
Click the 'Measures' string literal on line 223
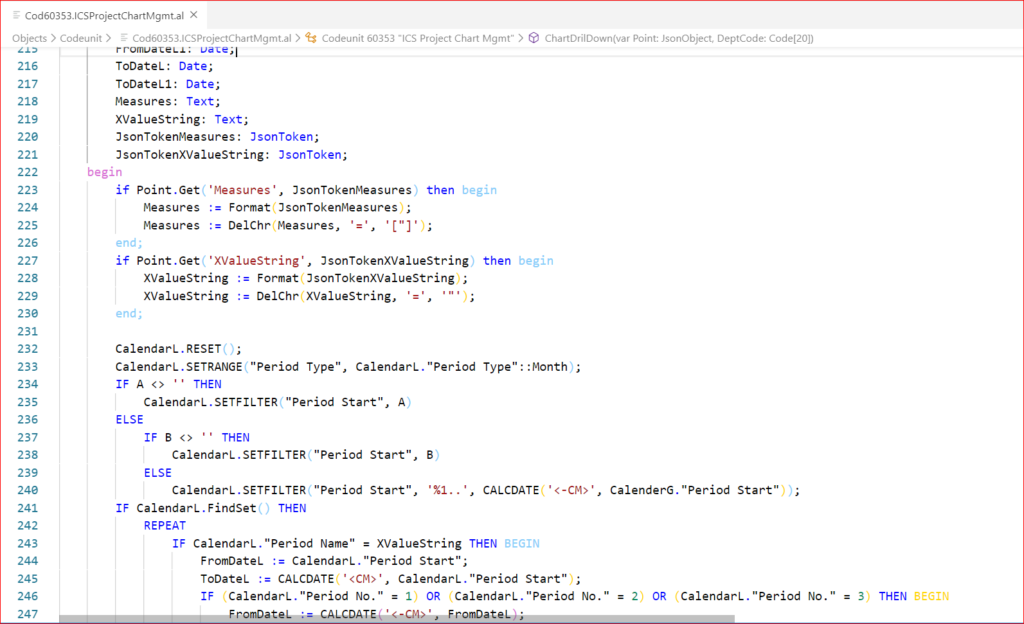point(242,190)
